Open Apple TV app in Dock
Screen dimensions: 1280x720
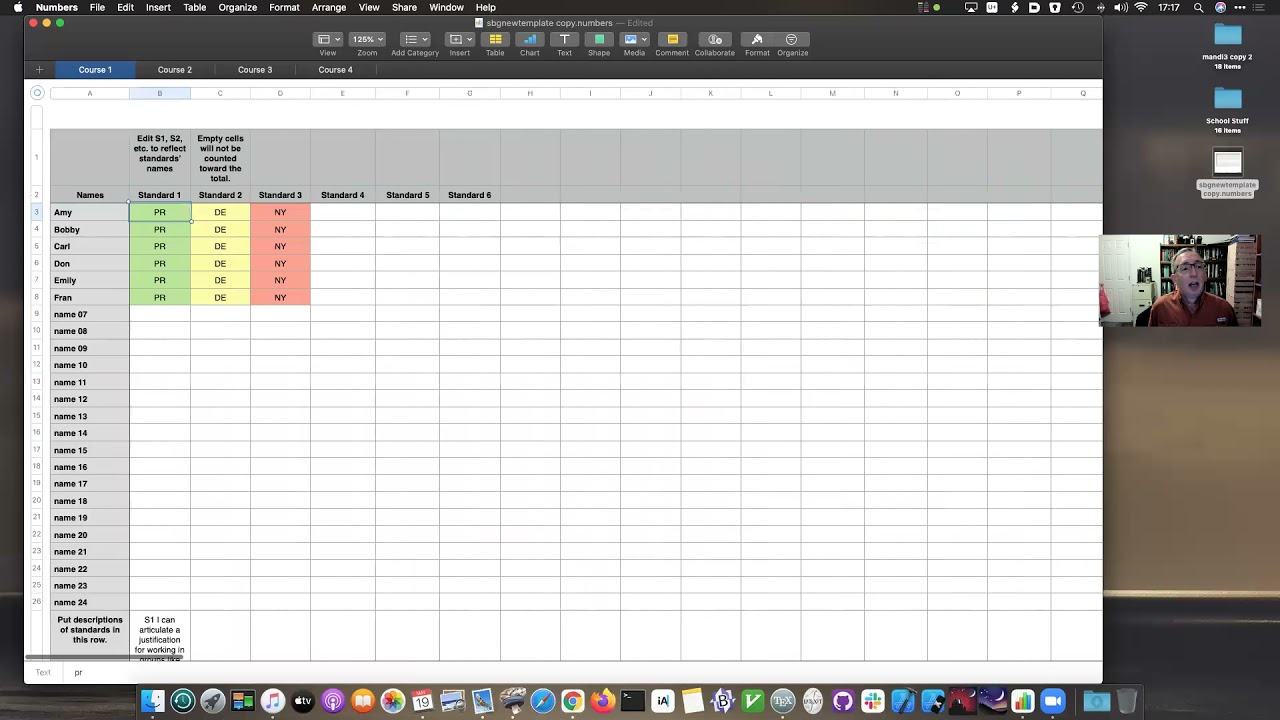(303, 701)
